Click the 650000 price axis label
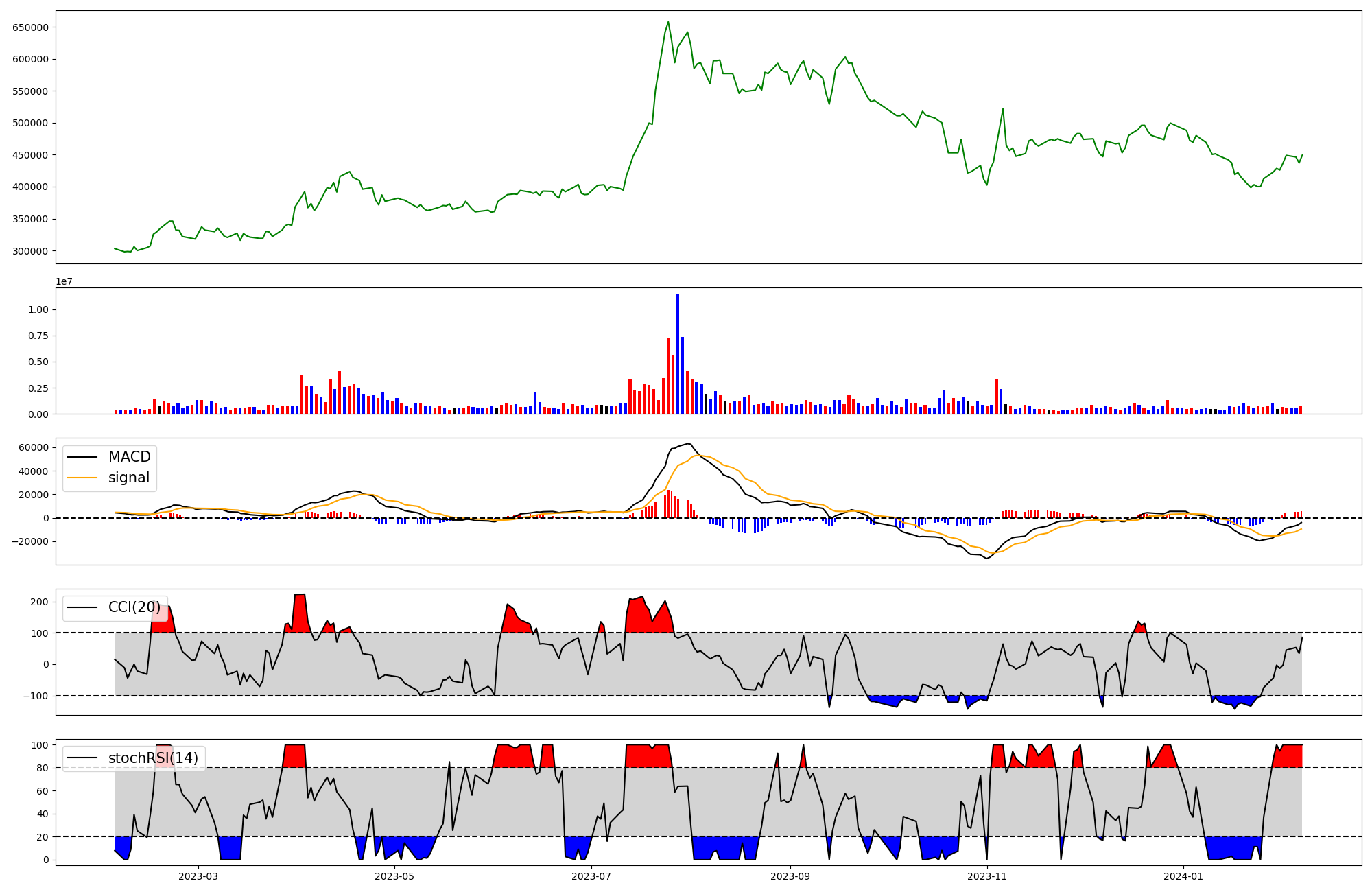Viewport: 1372px width, 892px height. [30, 27]
